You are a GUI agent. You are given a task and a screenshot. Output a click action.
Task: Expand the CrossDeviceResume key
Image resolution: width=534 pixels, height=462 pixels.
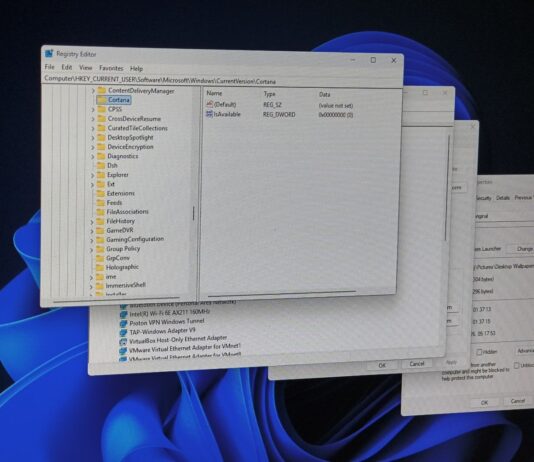pos(93,119)
